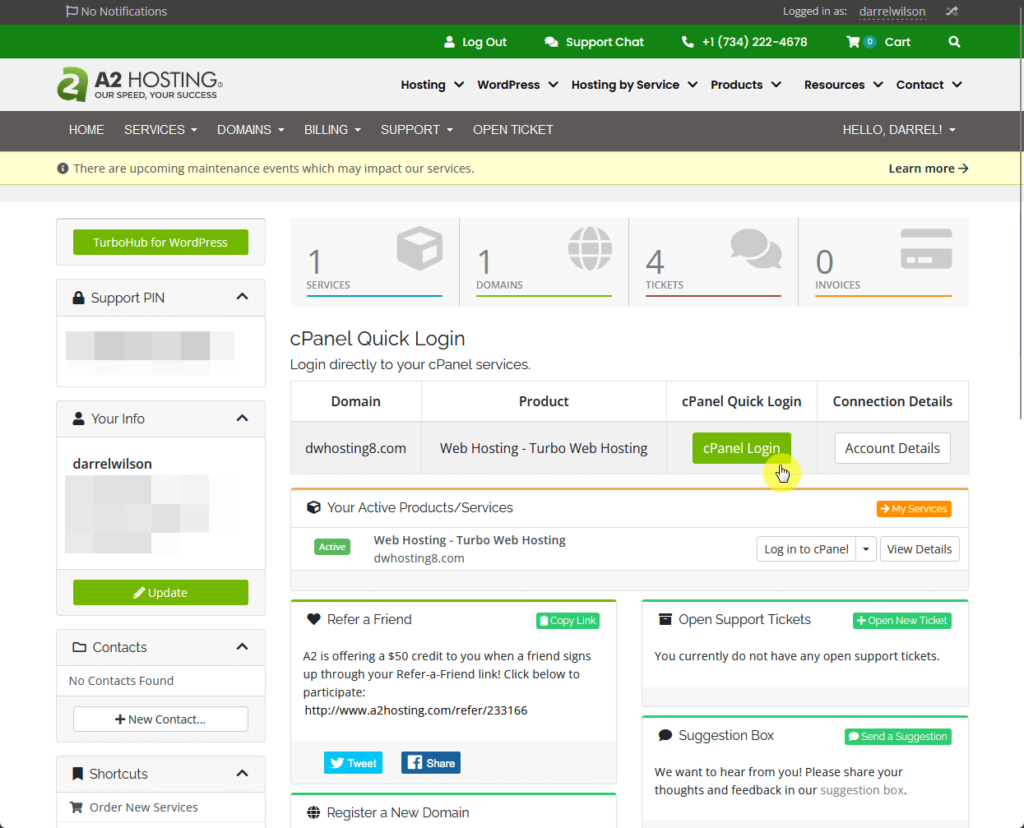Click the Log in to cPanel button

point(807,549)
